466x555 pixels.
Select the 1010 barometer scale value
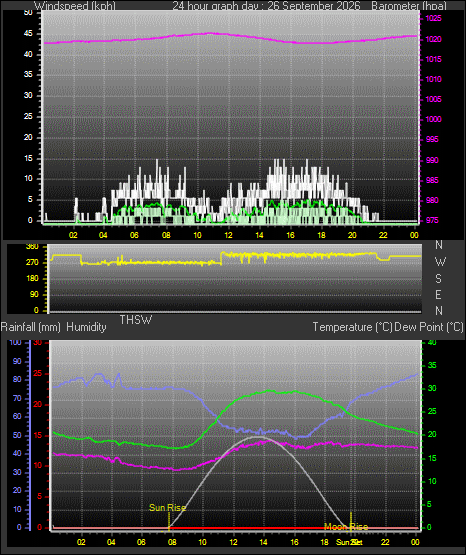(433, 79)
